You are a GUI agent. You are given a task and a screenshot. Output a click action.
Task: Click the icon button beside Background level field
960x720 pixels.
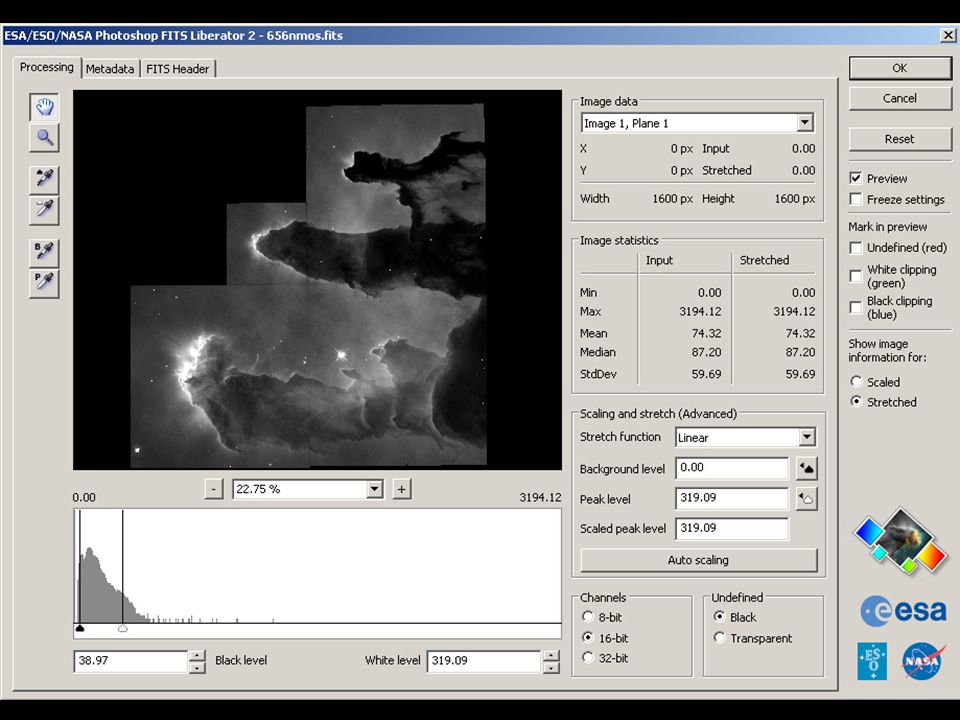coord(807,468)
